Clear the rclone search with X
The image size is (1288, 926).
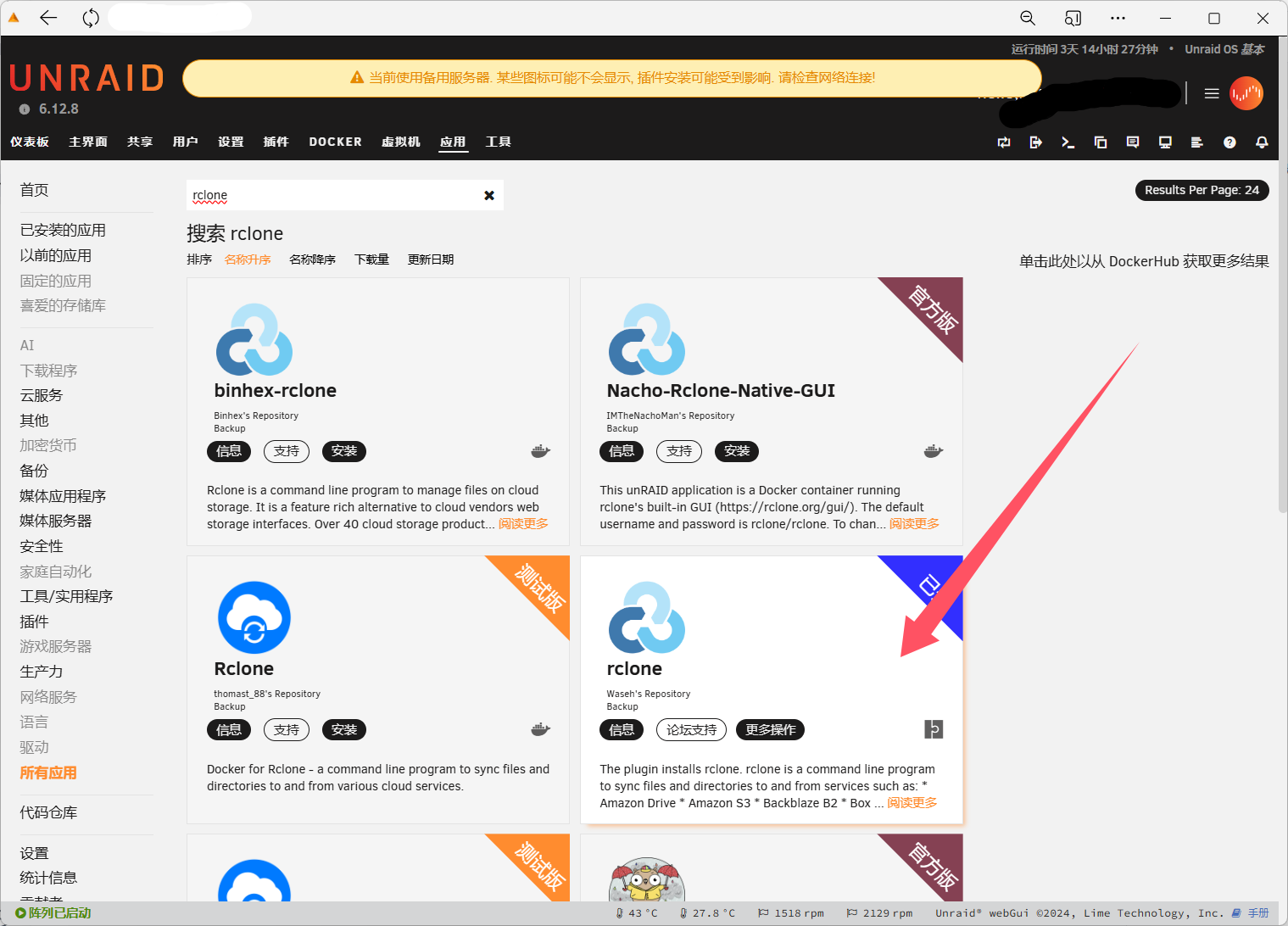(489, 195)
